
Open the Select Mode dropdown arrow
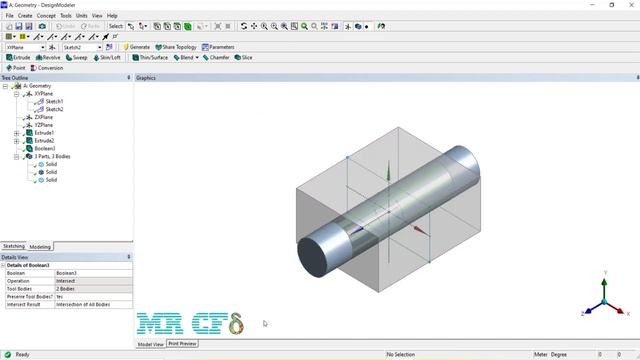pyautogui.click(x=146, y=26)
